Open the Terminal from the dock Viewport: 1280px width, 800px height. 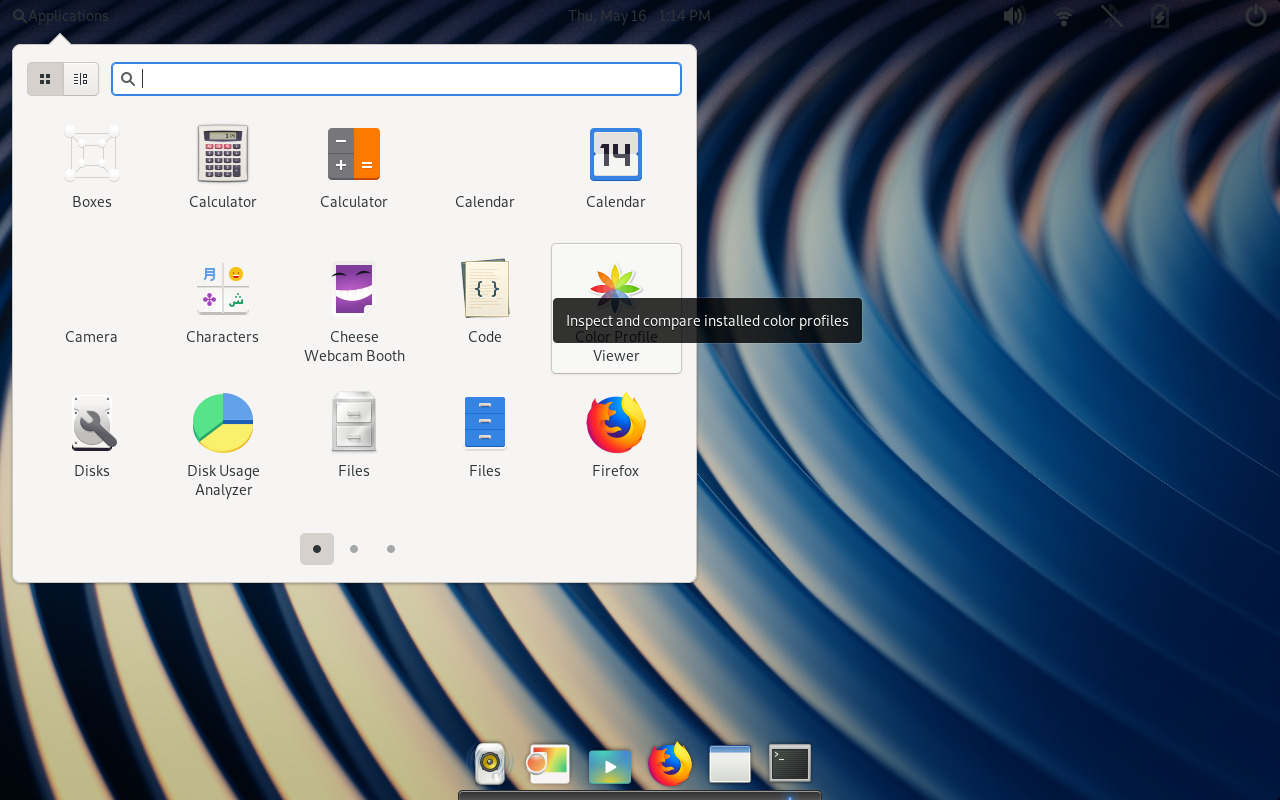click(789, 763)
